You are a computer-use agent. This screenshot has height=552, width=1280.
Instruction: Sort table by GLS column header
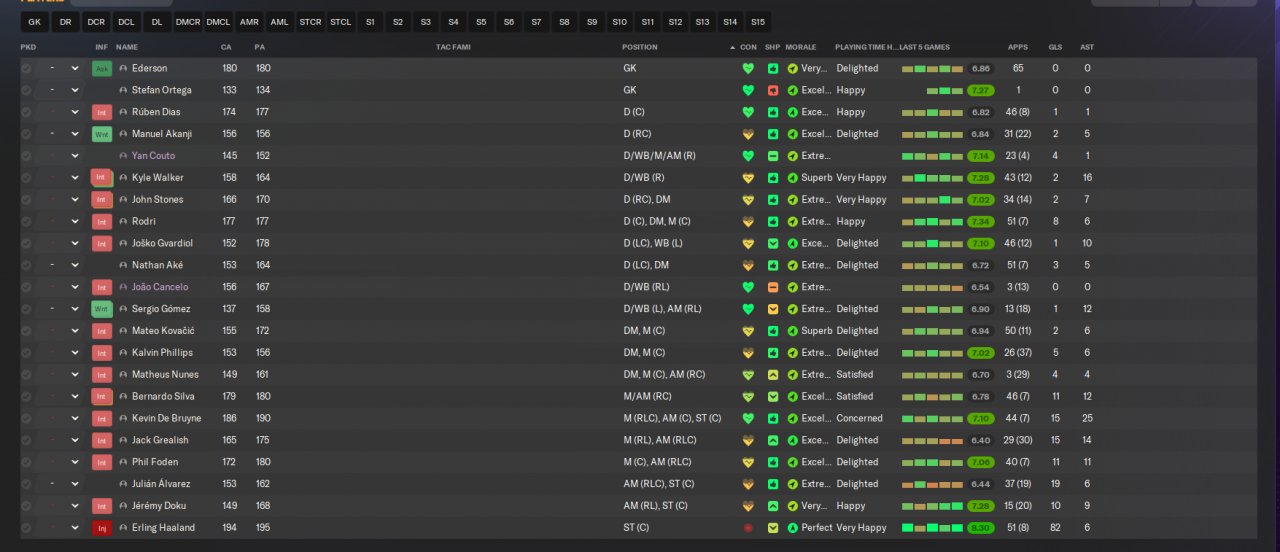coord(1055,47)
